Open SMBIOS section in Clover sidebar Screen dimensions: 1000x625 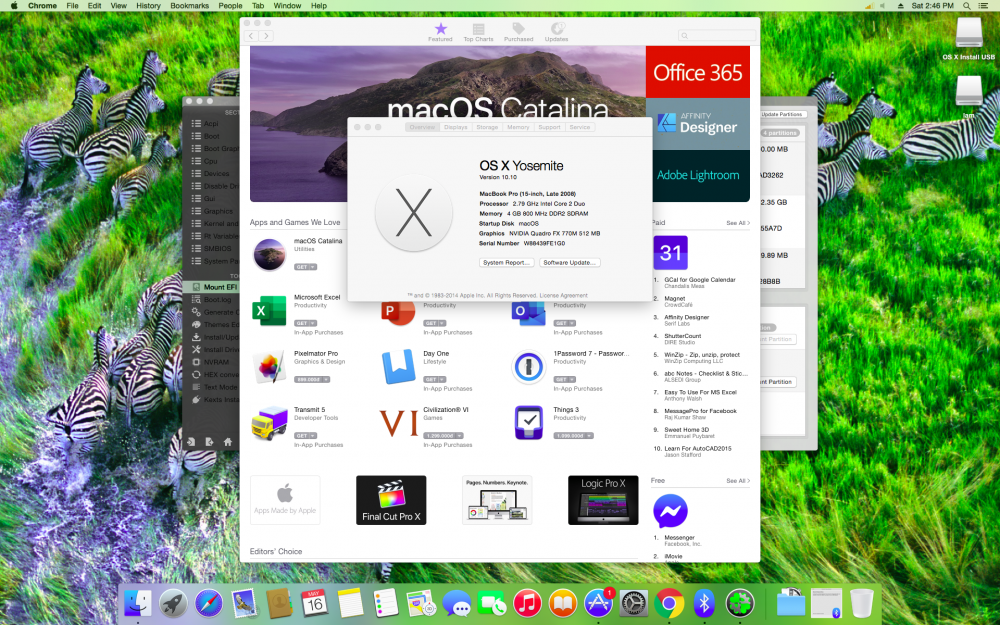[211, 249]
